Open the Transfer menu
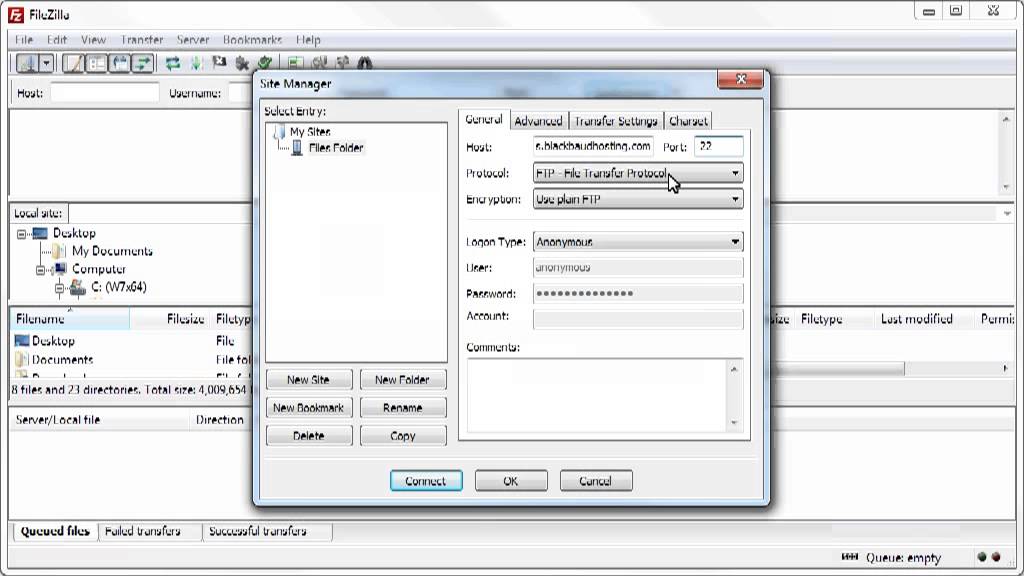Image resolution: width=1024 pixels, height=576 pixels. click(x=142, y=40)
